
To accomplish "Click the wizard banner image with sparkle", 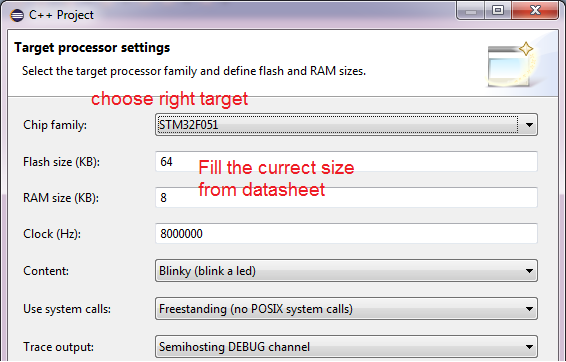I will [511, 65].
